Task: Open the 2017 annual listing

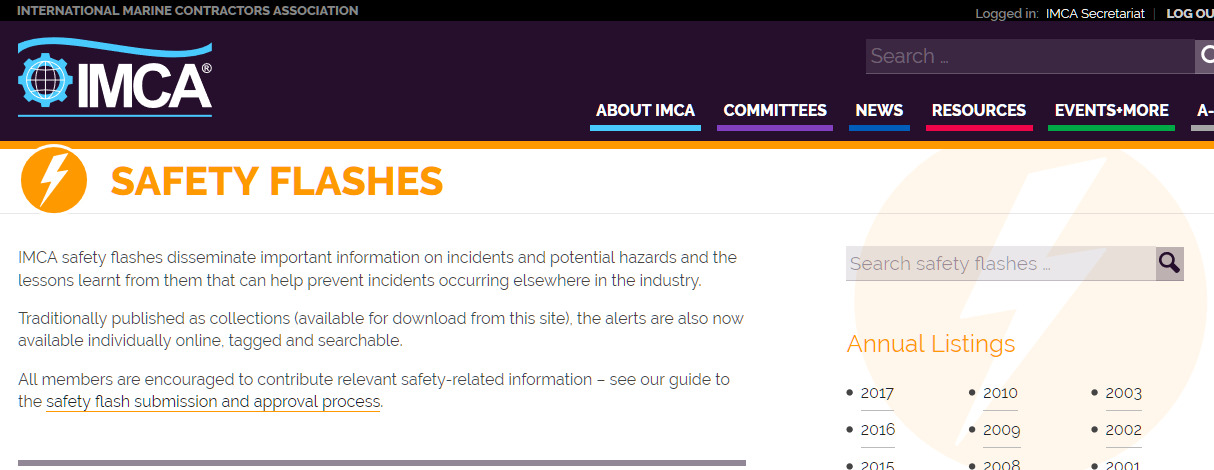Action: 877,393
